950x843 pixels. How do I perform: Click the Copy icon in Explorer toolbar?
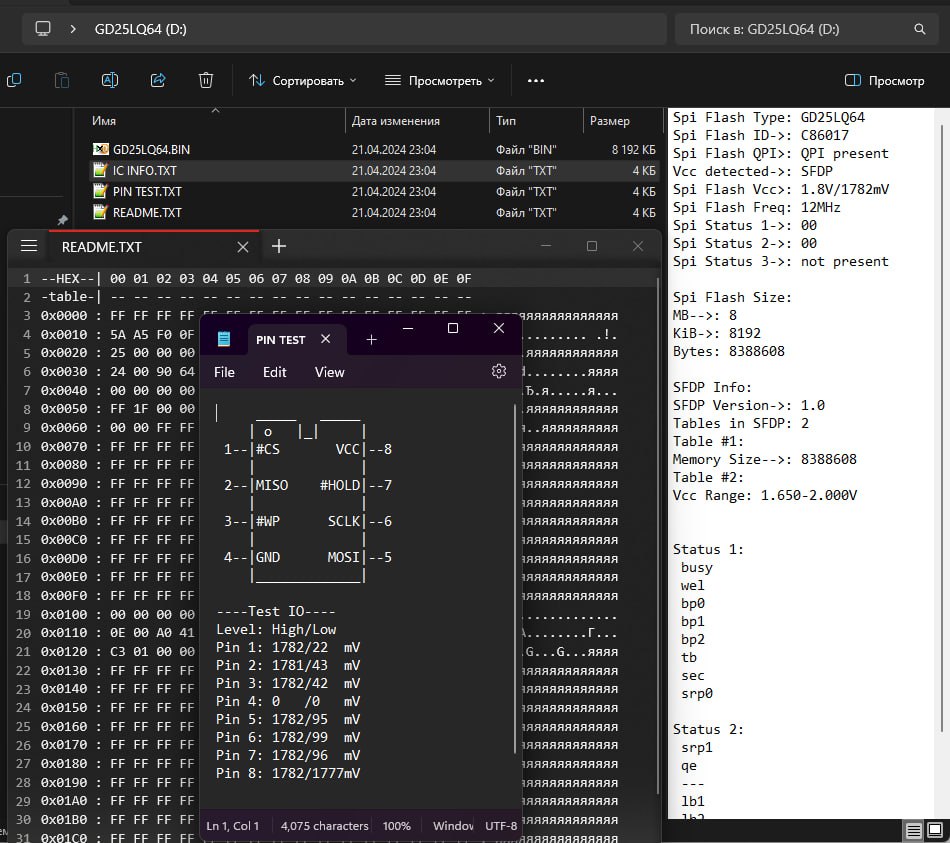(13, 80)
